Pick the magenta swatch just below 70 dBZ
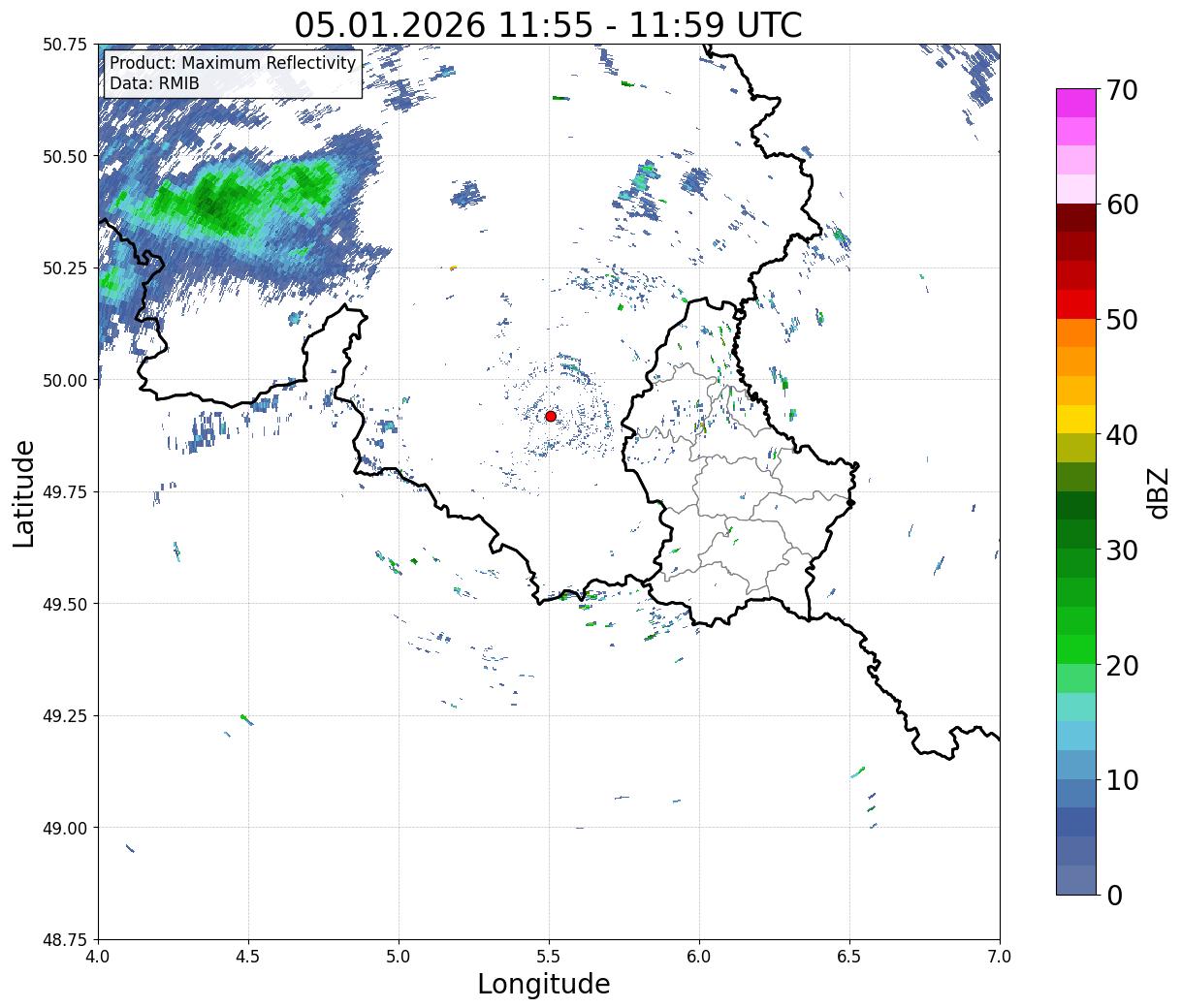Image resolution: width=1182 pixels, height=1008 pixels. [1076, 103]
